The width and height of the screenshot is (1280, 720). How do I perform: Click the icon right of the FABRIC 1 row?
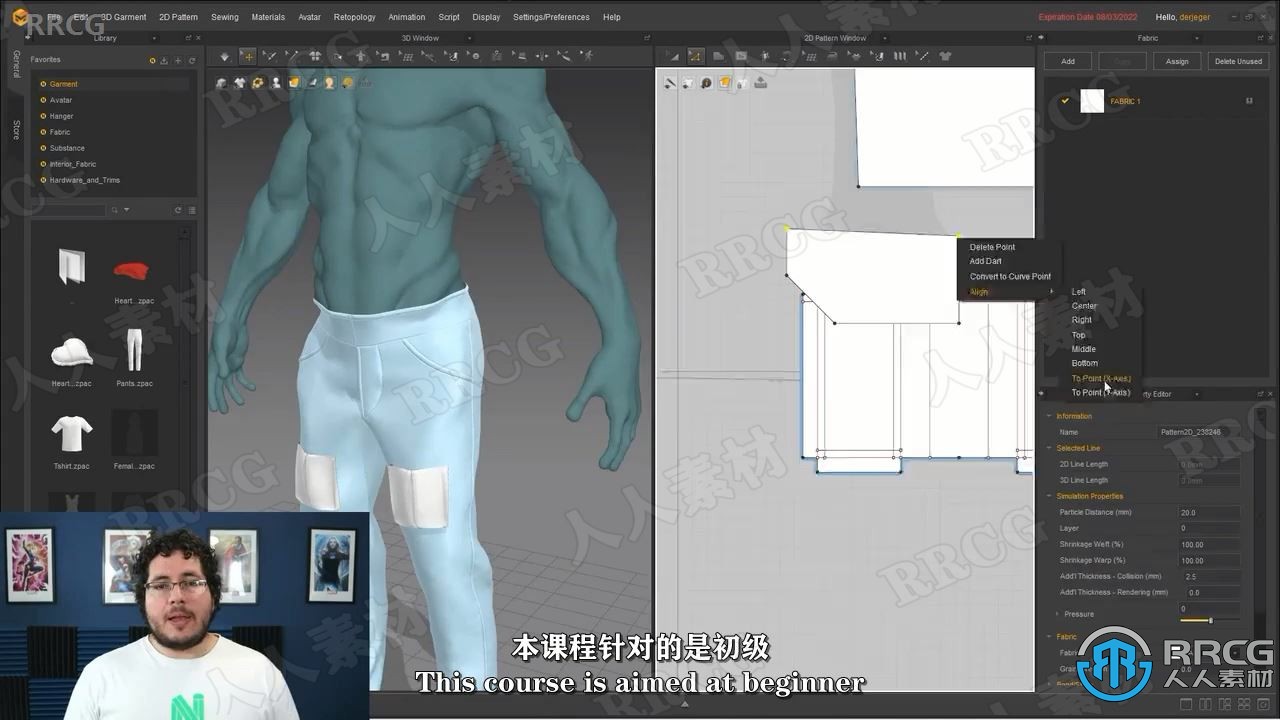(x=1249, y=101)
